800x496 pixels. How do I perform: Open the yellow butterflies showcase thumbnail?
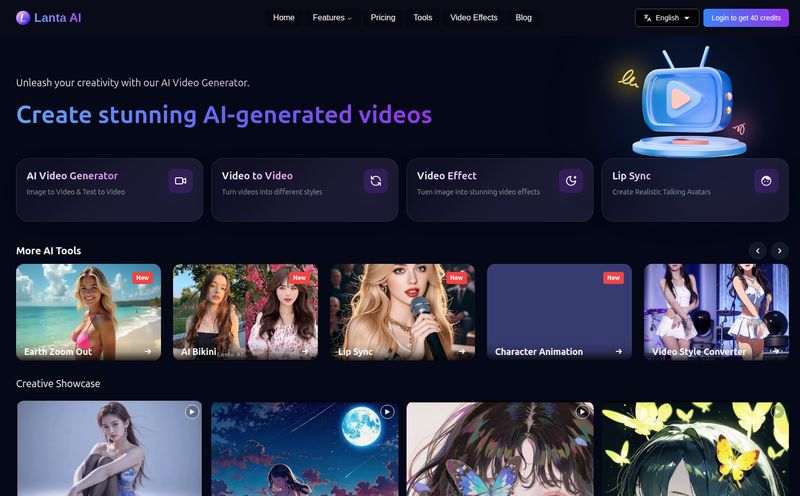(695, 449)
